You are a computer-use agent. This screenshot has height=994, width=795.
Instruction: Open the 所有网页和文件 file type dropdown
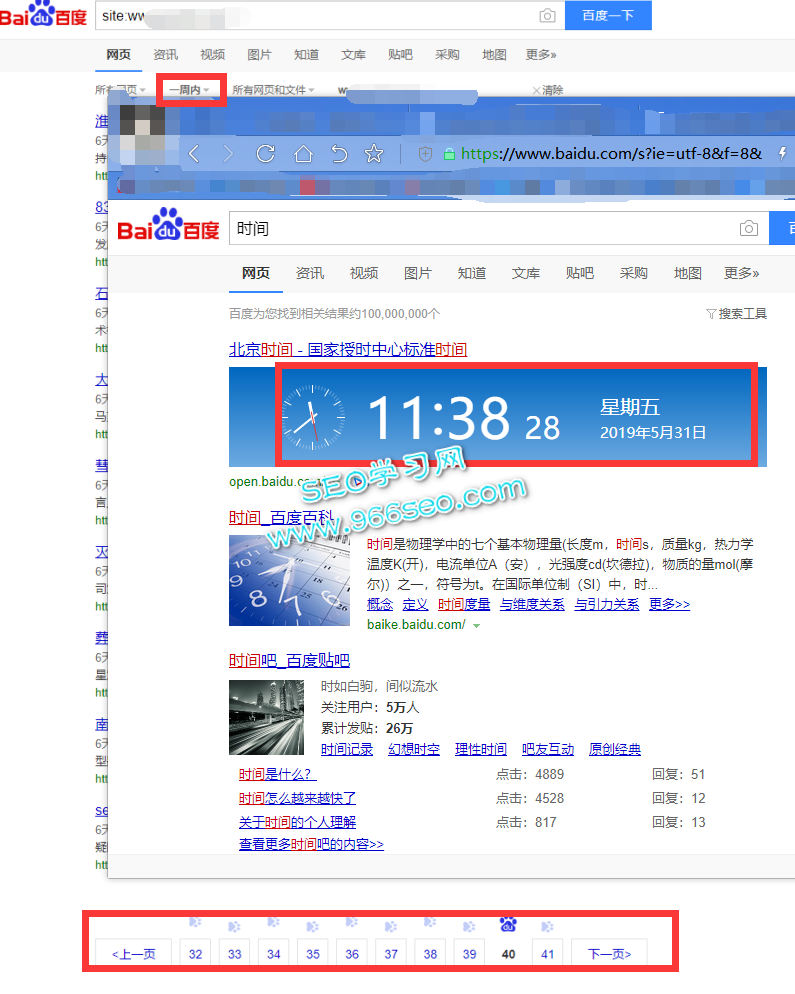point(273,90)
